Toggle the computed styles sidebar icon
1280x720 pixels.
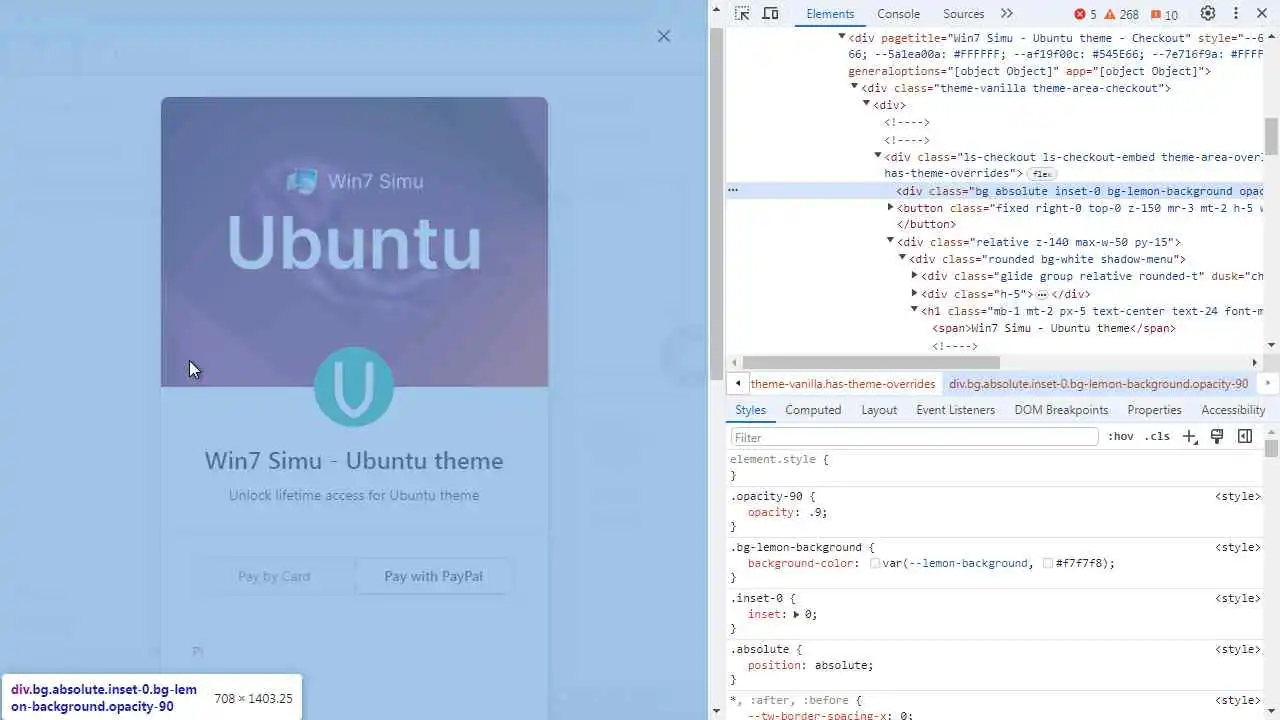click(1245, 436)
